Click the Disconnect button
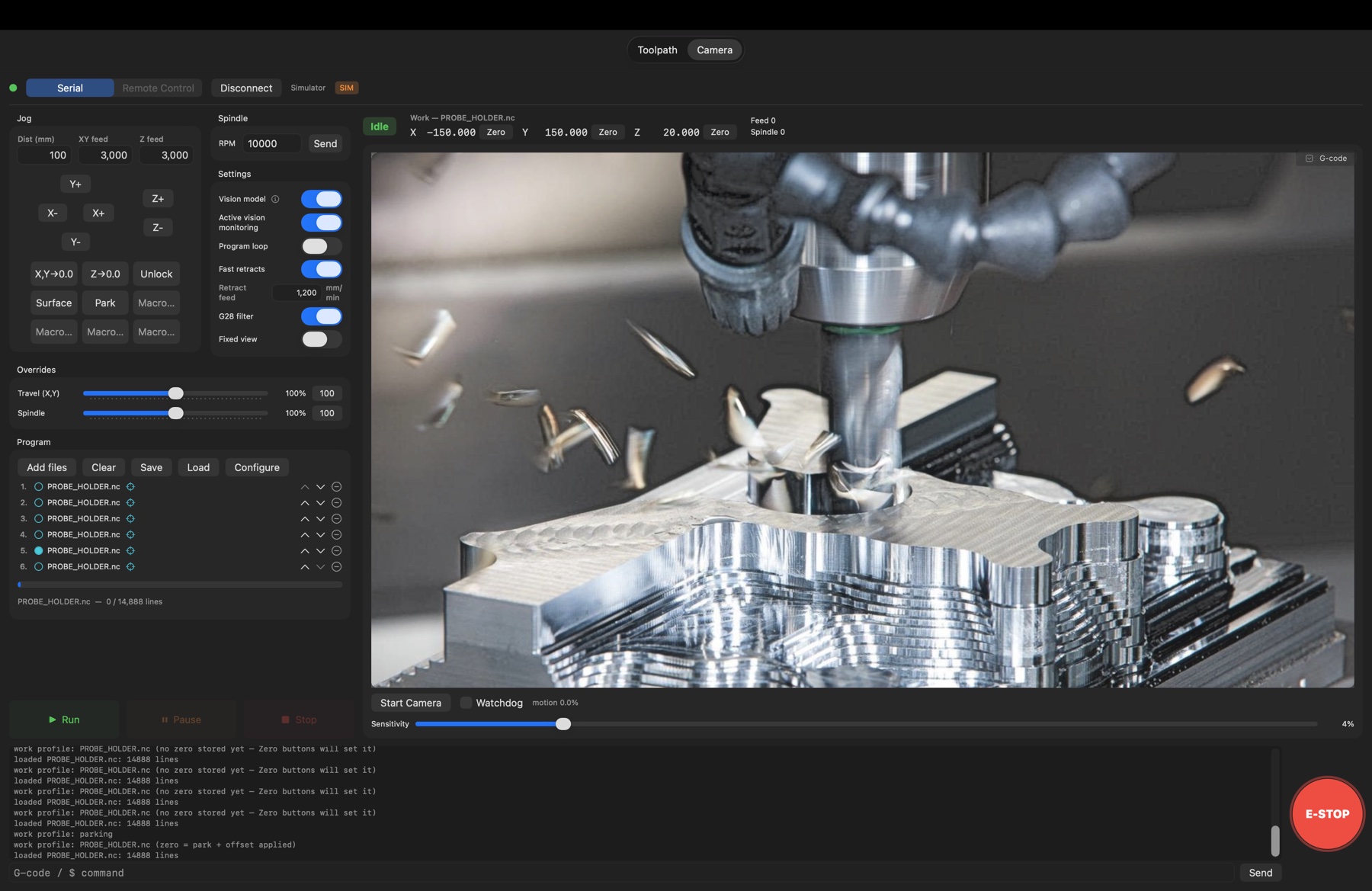The width and height of the screenshot is (1372, 891). click(246, 88)
